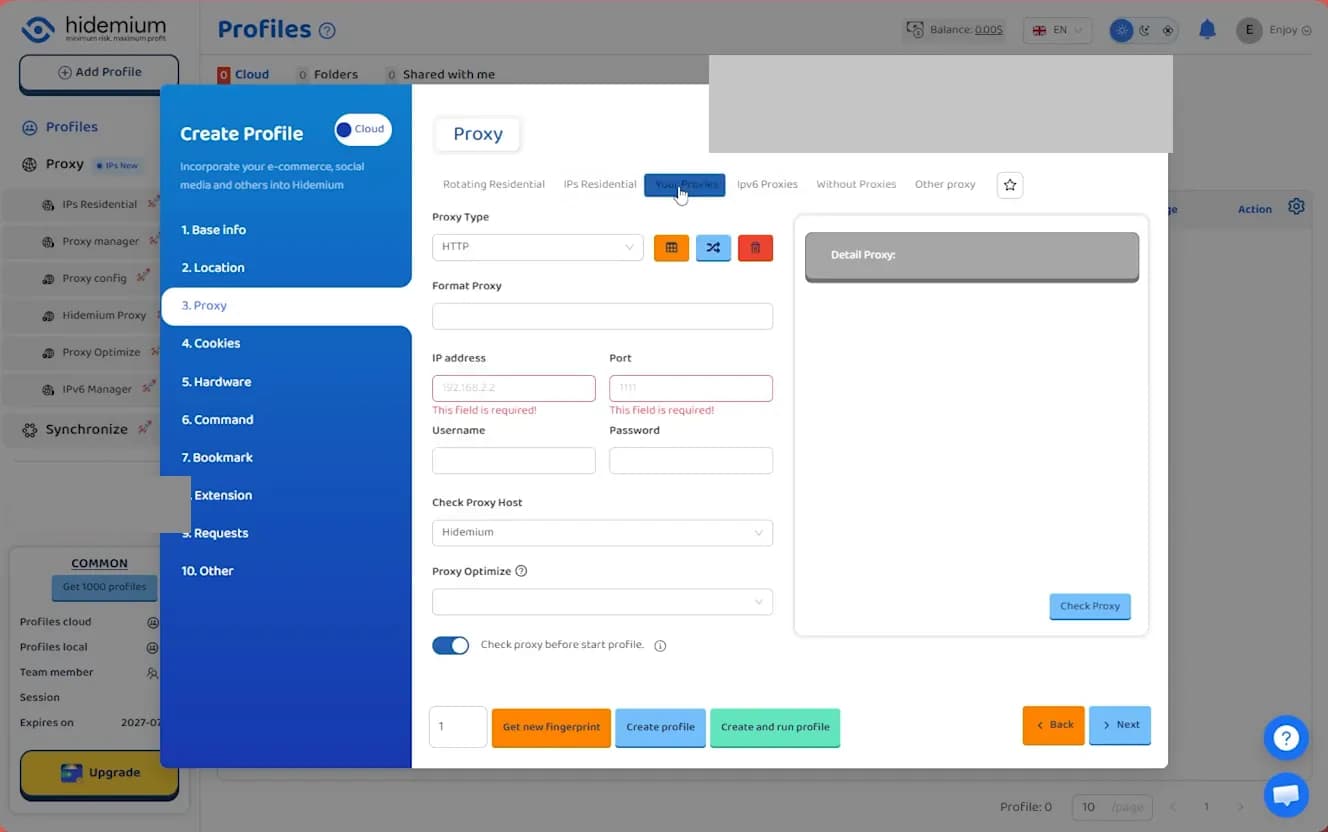Viewport: 1328px width, 832px height.
Task: Open the live chat bubble icon
Action: [x=1286, y=795]
